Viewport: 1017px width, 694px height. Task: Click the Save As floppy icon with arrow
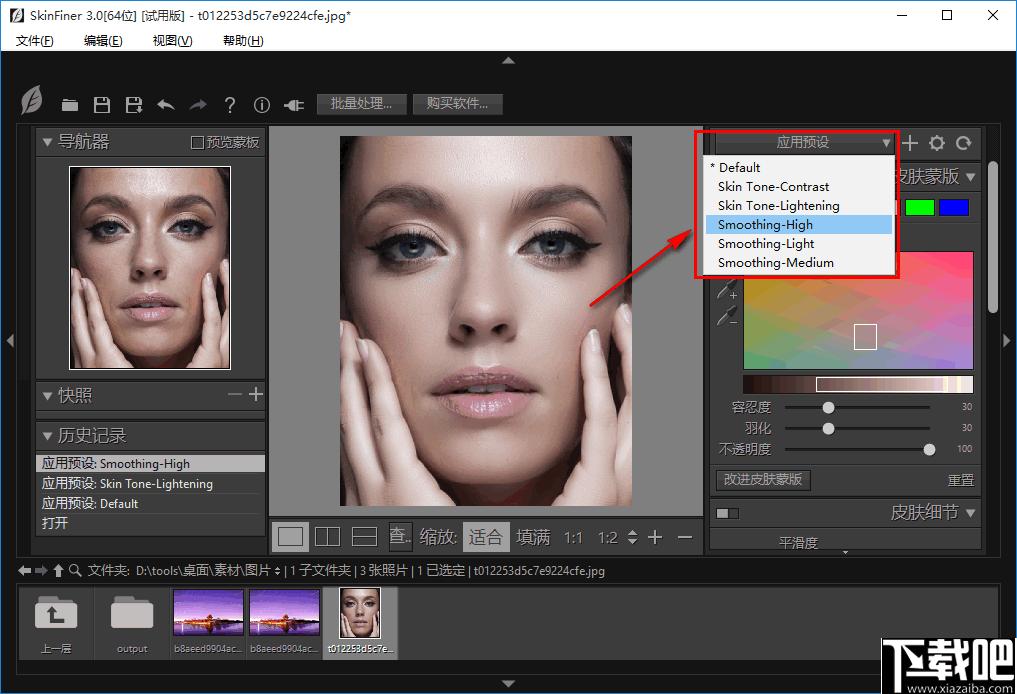(134, 105)
